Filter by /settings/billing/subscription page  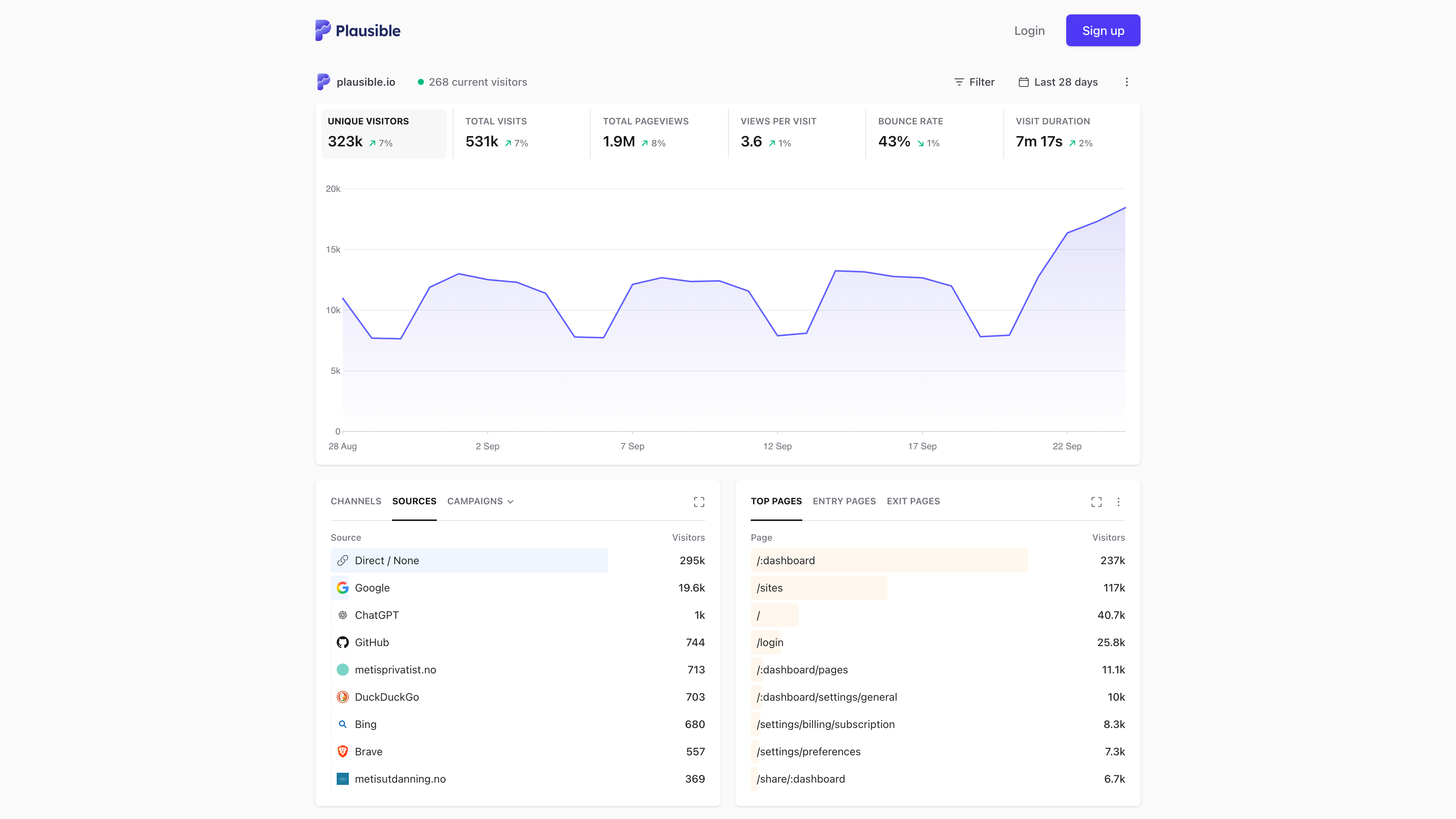[x=825, y=724]
